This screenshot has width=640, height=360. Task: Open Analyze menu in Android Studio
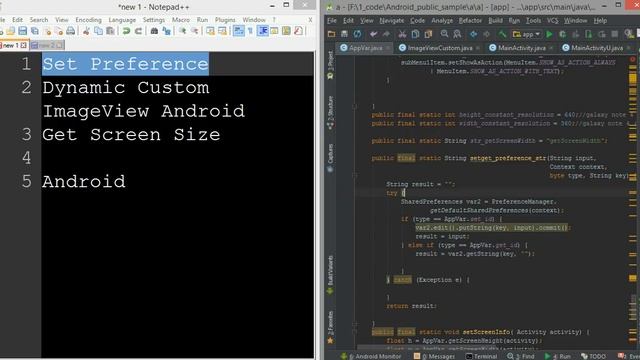point(442,20)
